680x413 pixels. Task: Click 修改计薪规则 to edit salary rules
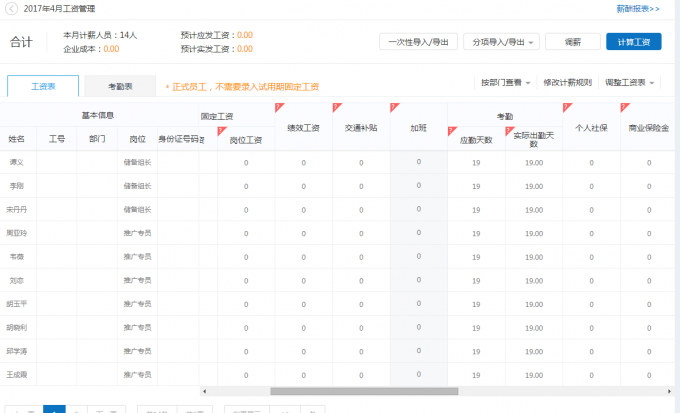point(565,82)
